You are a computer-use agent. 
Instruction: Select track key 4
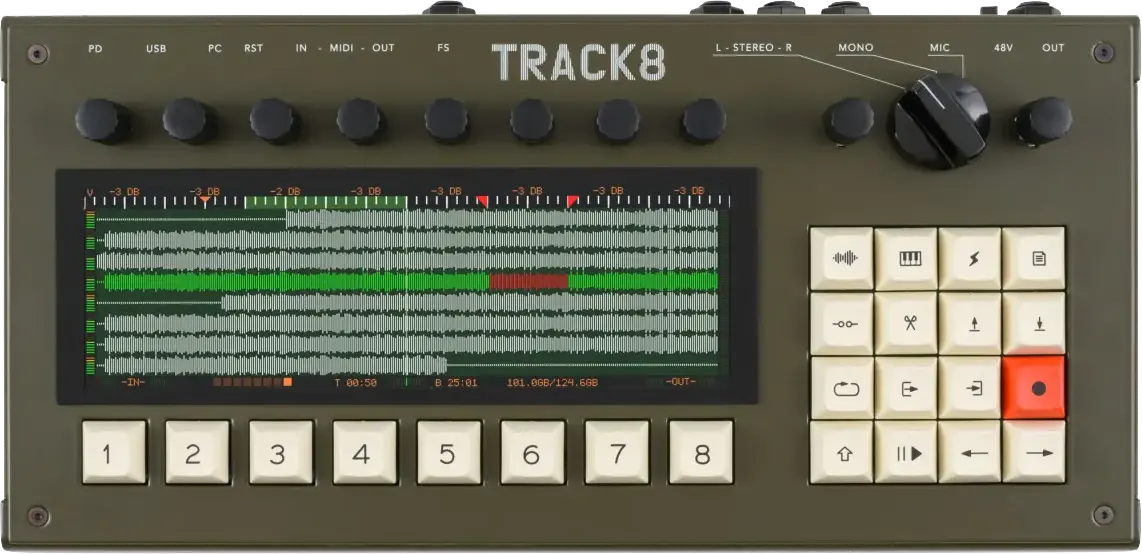[x=365, y=452]
